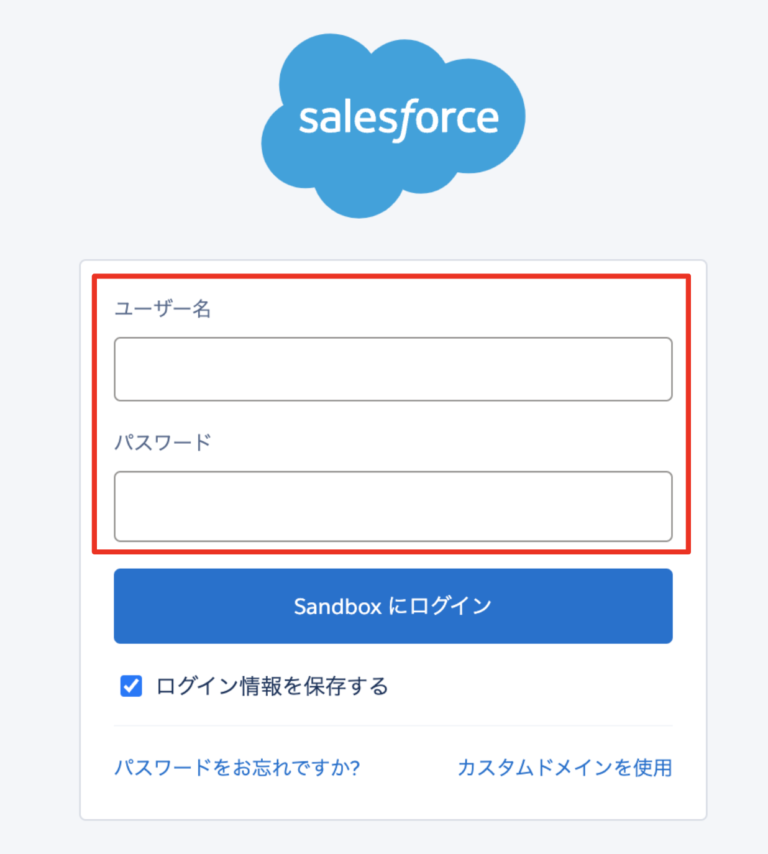Image resolution: width=768 pixels, height=854 pixels.
Task: Focus the password text box for typing
Action: (393, 506)
